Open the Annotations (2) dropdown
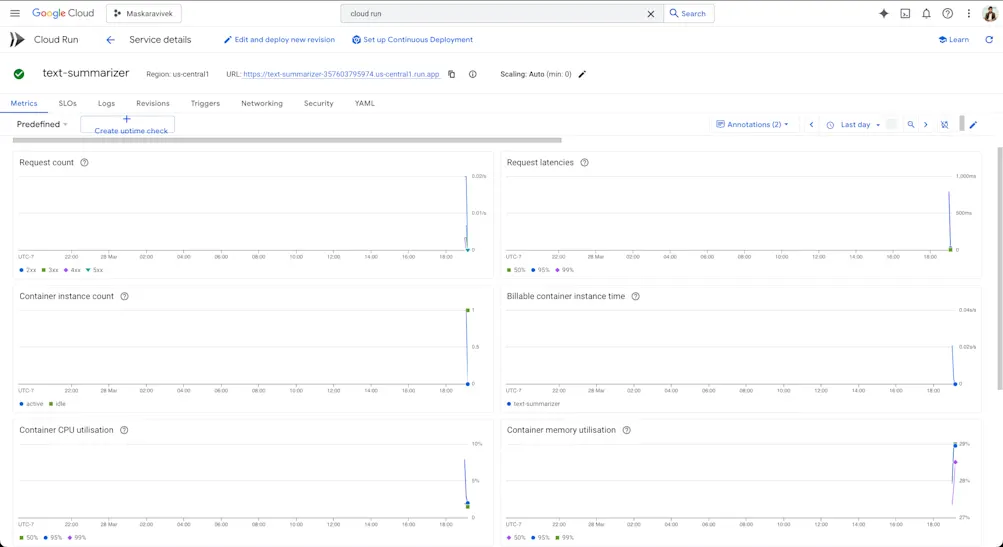The image size is (1003, 547). click(x=752, y=124)
